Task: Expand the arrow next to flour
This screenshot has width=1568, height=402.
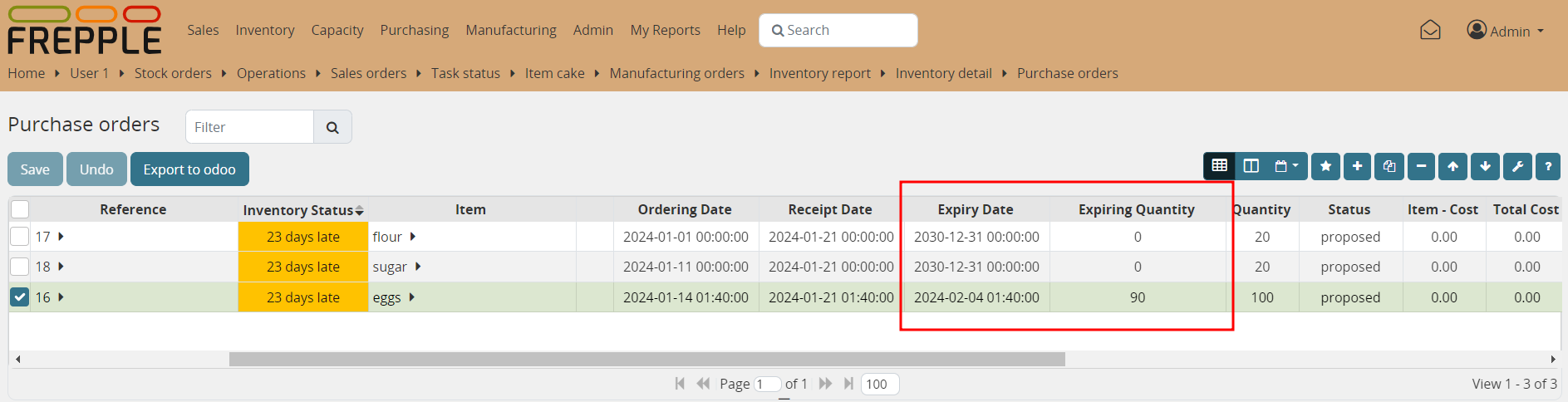Action: coord(412,237)
